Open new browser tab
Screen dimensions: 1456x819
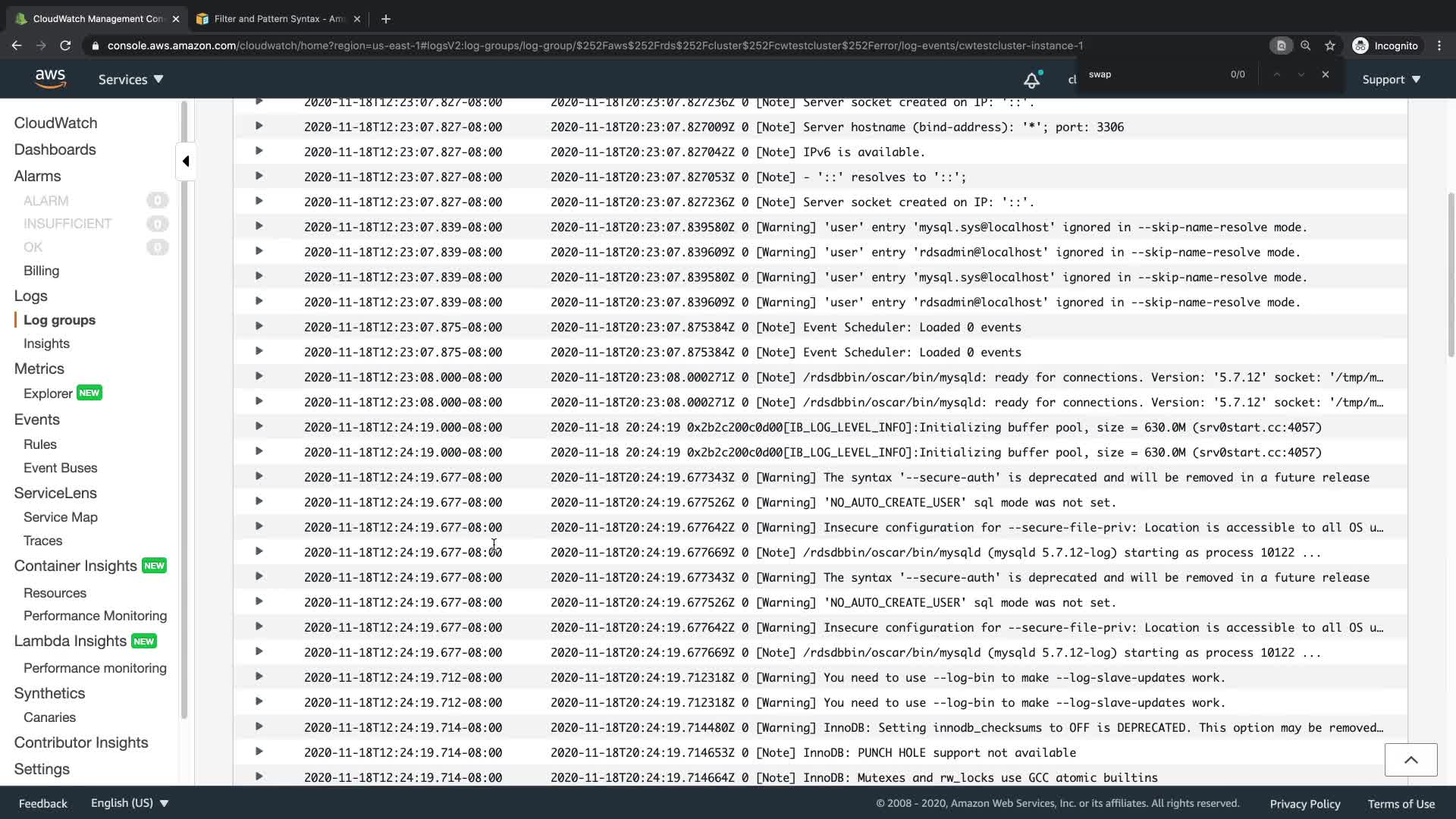pos(386,19)
